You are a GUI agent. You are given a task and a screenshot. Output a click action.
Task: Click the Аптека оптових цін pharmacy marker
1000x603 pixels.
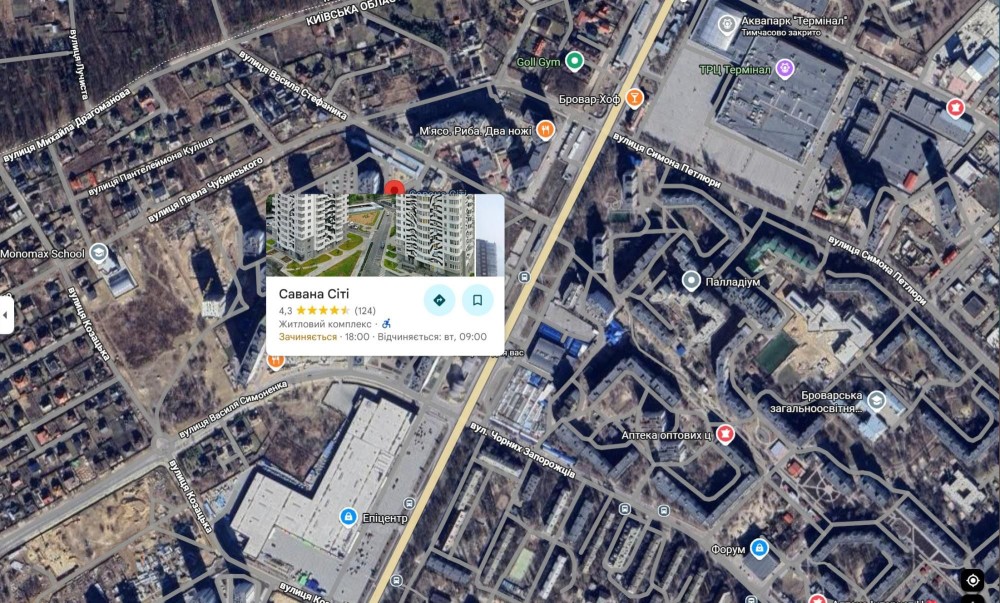724,434
